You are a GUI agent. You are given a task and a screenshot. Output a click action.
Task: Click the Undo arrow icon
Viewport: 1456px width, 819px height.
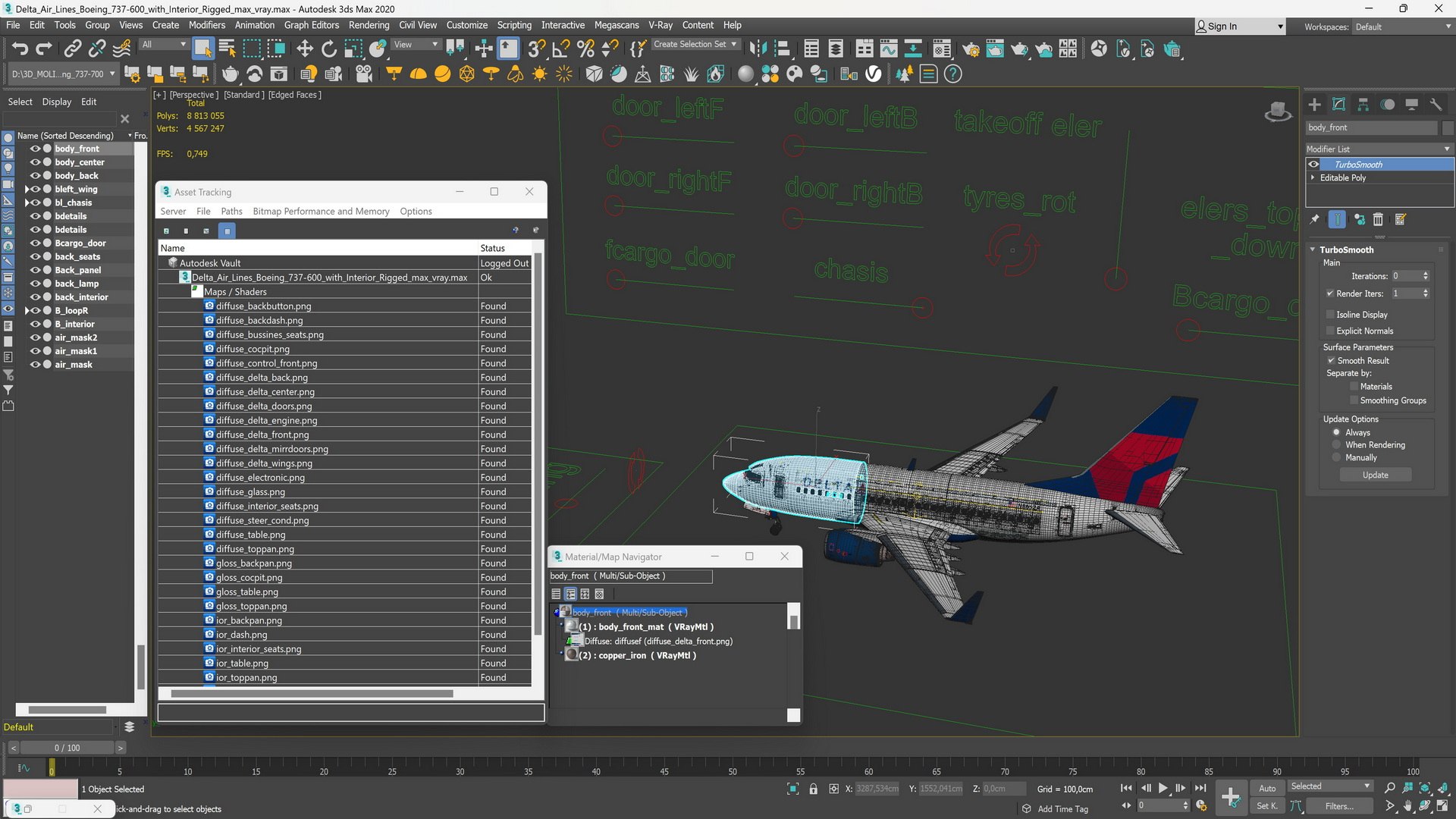pos(20,49)
